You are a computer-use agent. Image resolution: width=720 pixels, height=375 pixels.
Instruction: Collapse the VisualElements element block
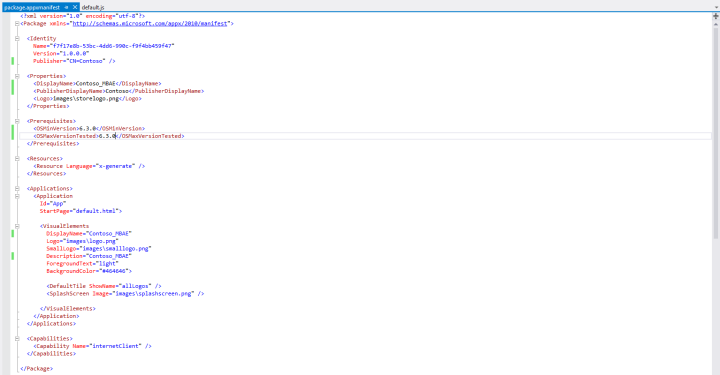point(17,226)
